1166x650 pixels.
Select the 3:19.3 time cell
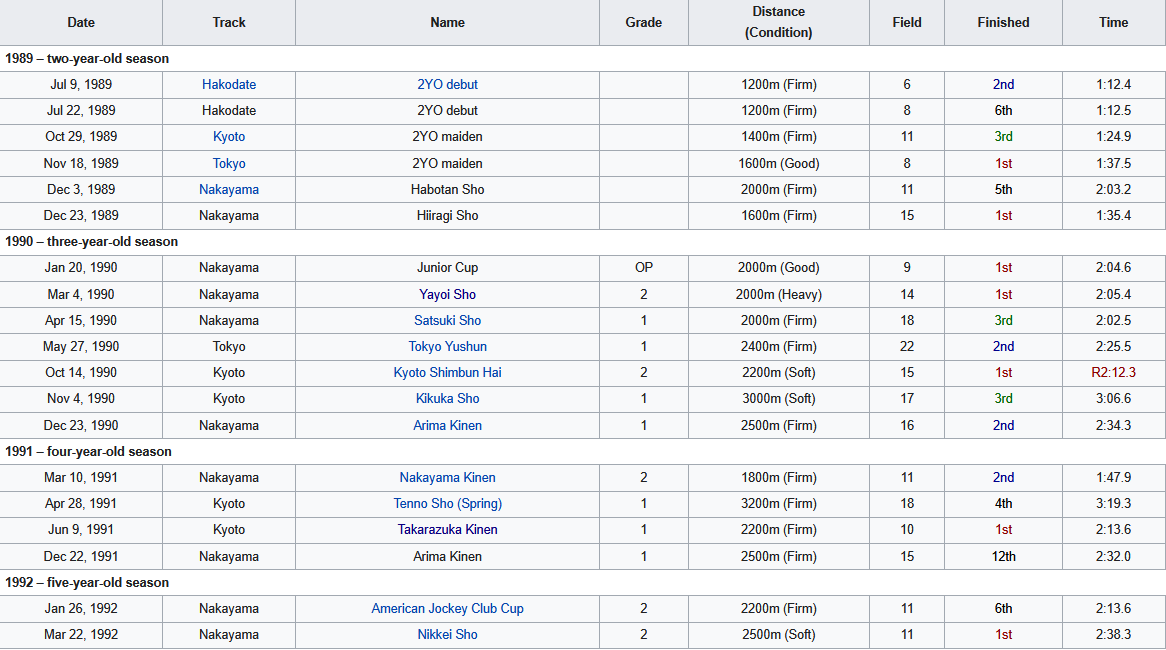click(1113, 503)
